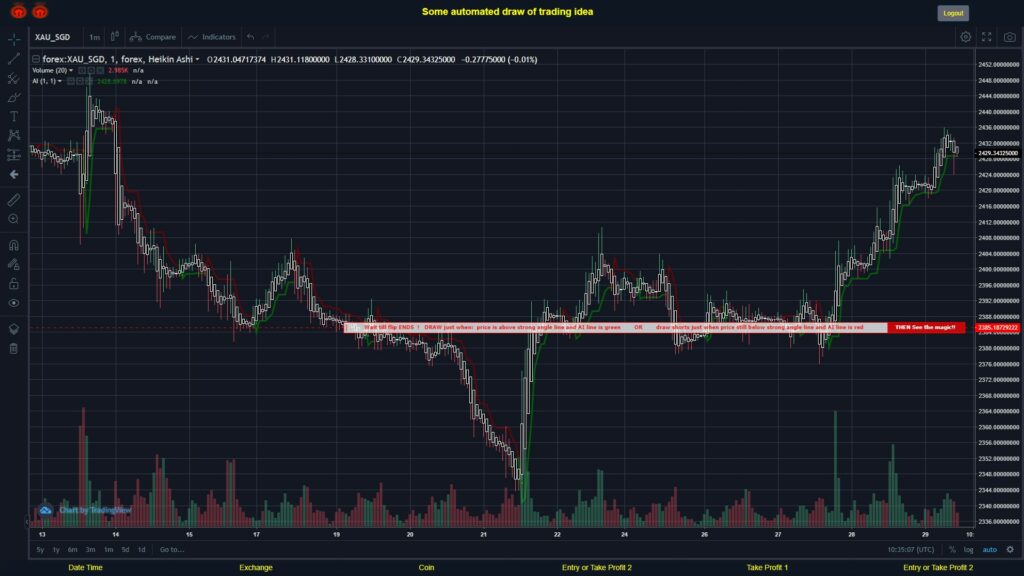Open settings for the AI indicator
Screen dimensions: 1024x576
click(79, 82)
